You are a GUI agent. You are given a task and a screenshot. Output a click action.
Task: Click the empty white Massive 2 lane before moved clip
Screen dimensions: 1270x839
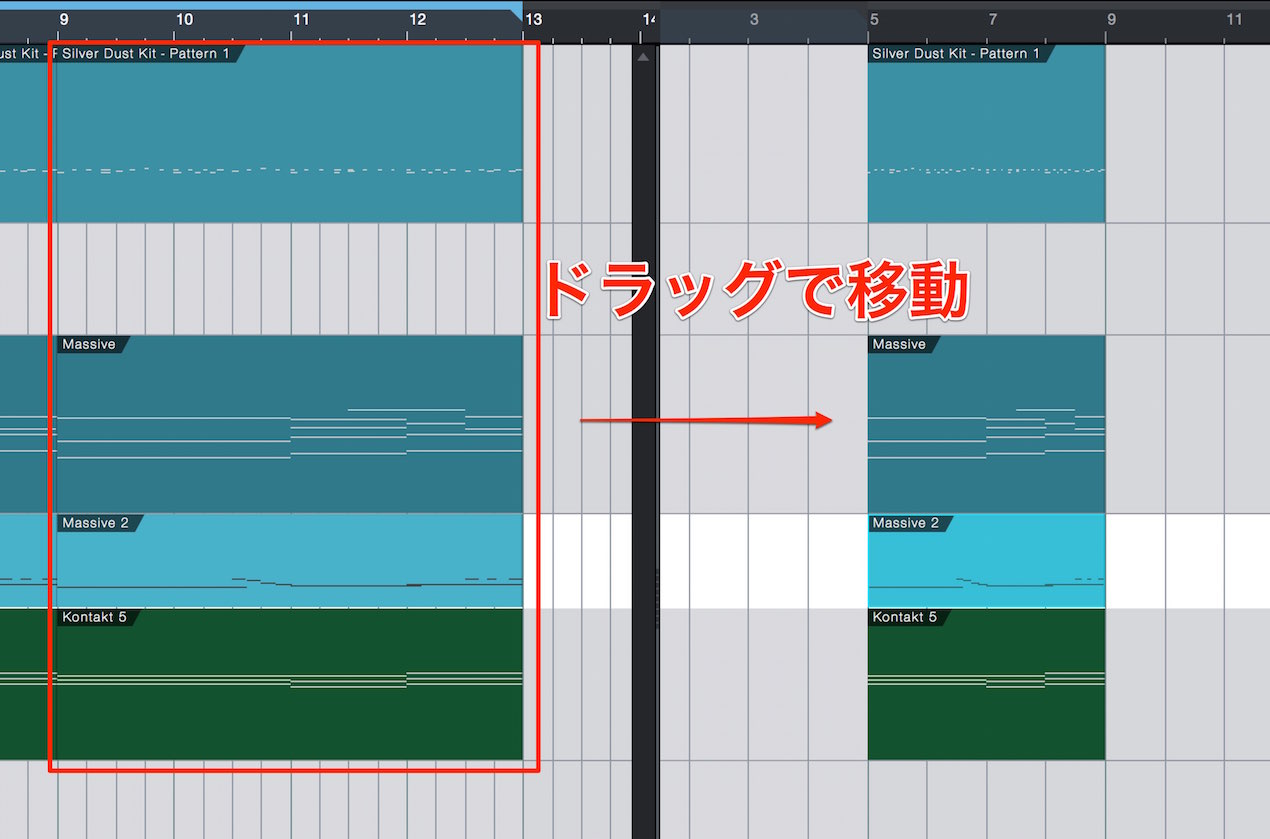click(764, 561)
